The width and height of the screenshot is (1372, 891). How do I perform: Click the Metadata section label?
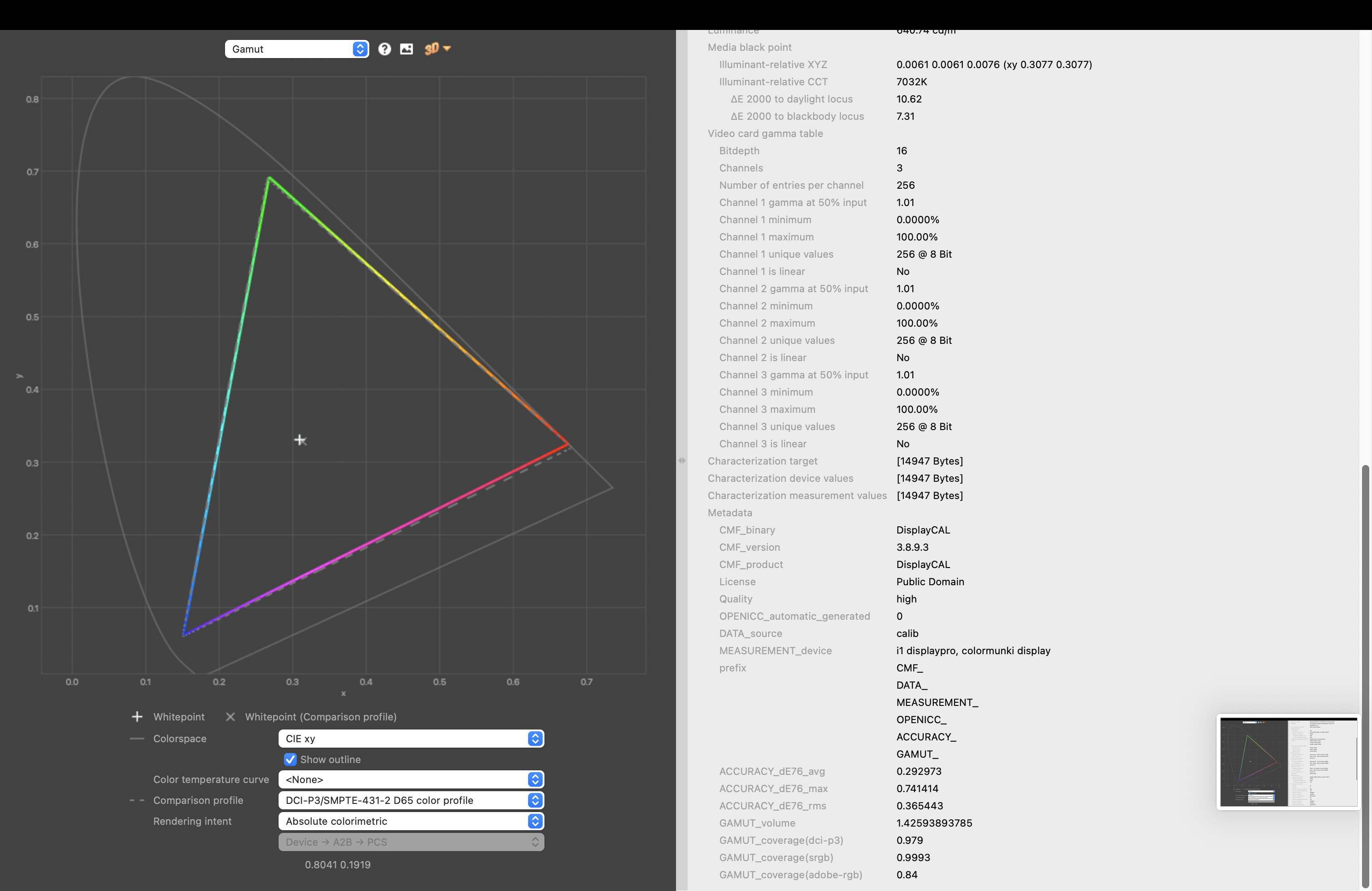pos(730,512)
